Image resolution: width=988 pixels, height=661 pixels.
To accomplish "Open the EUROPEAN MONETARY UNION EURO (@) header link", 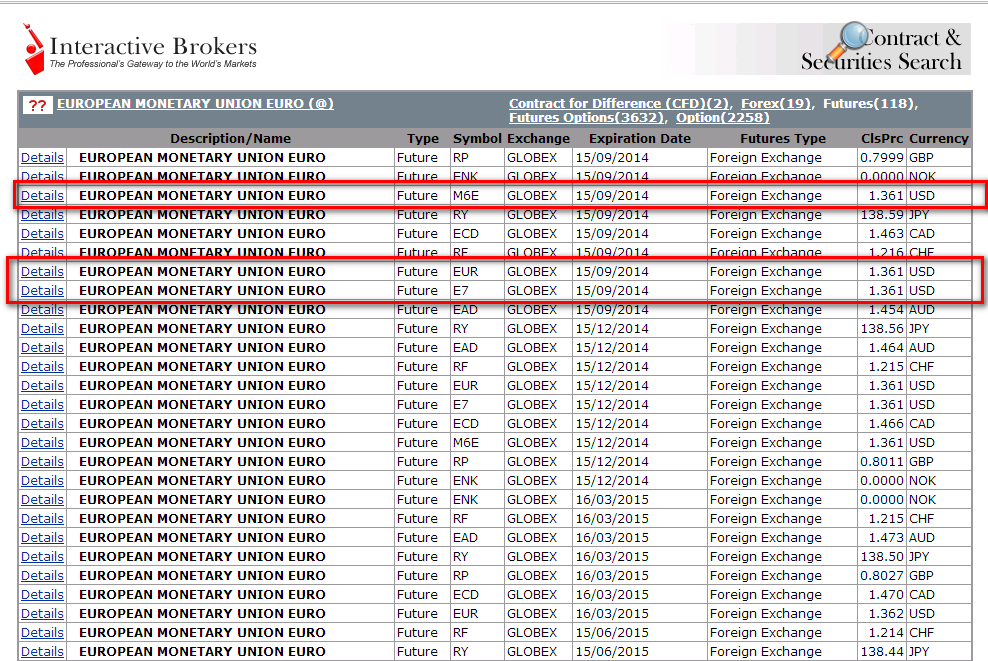I will coord(195,103).
